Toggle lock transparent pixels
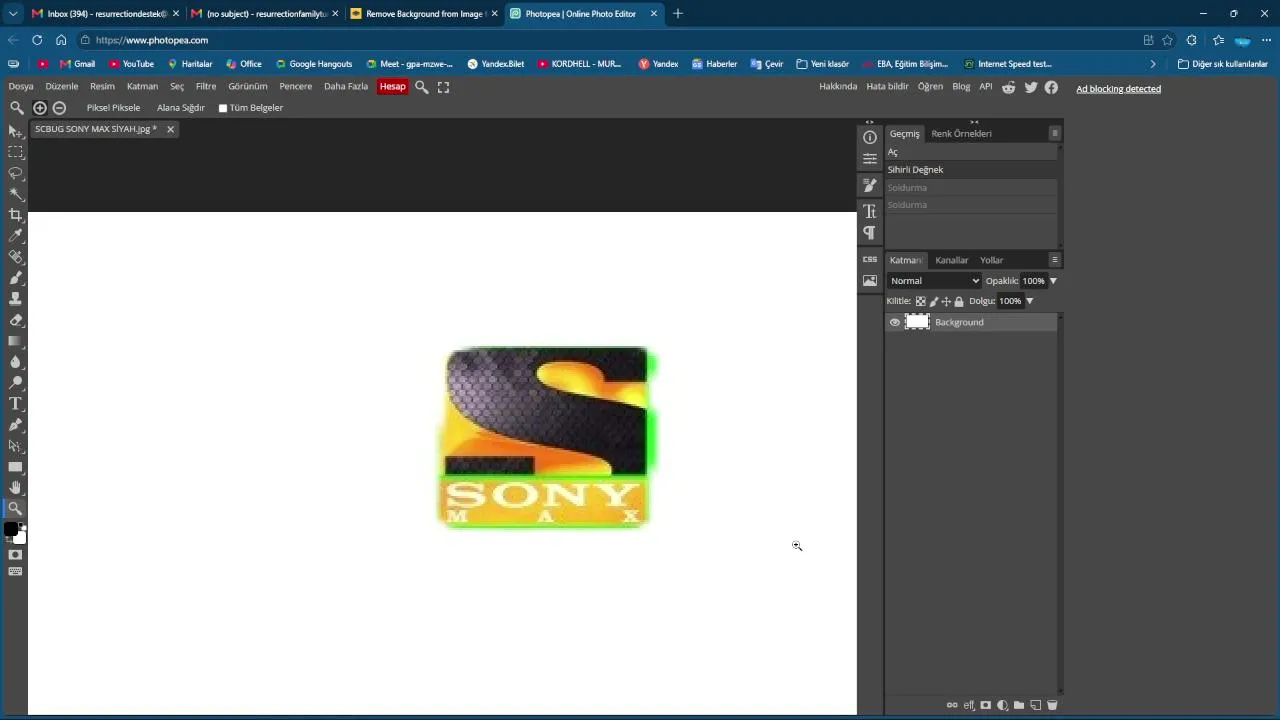1280x720 pixels. tap(921, 301)
